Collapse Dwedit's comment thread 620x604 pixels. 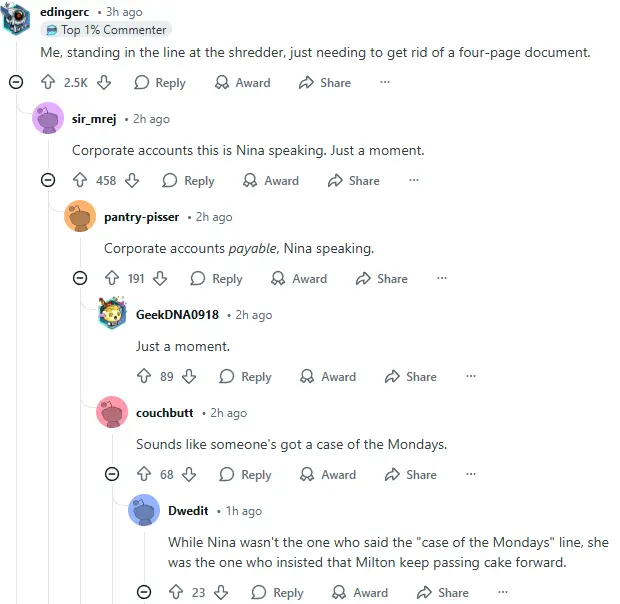[x=144, y=592]
